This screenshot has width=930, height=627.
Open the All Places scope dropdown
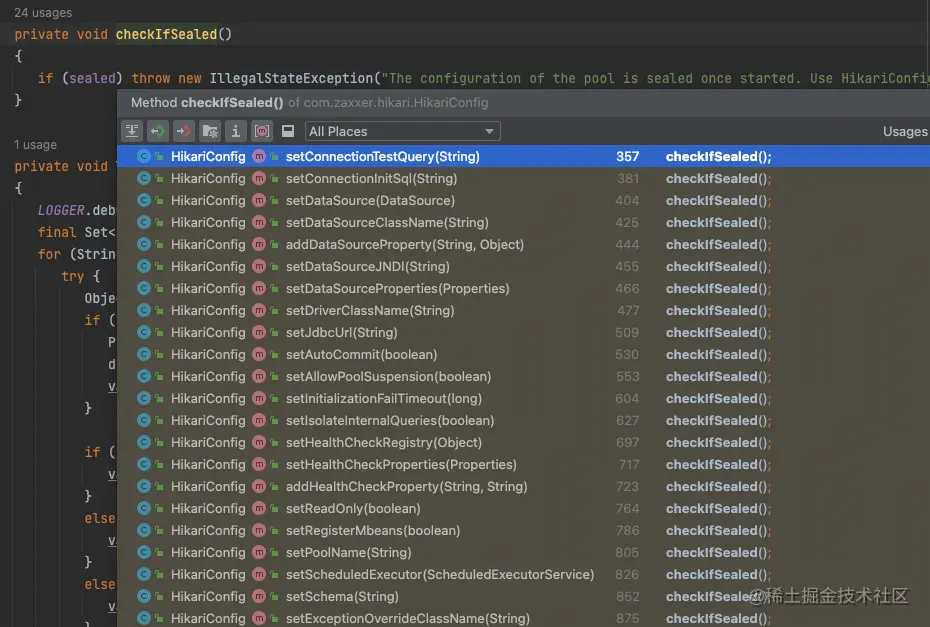402,131
